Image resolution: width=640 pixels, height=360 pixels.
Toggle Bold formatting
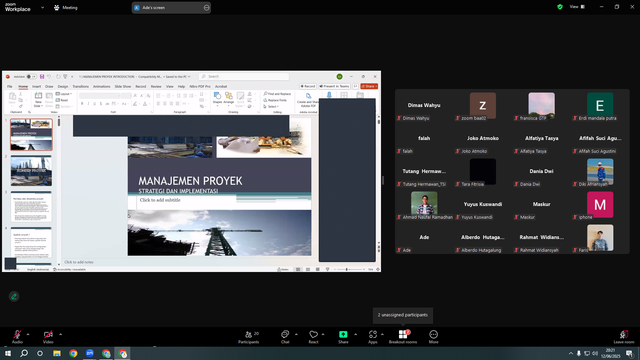(x=82, y=104)
